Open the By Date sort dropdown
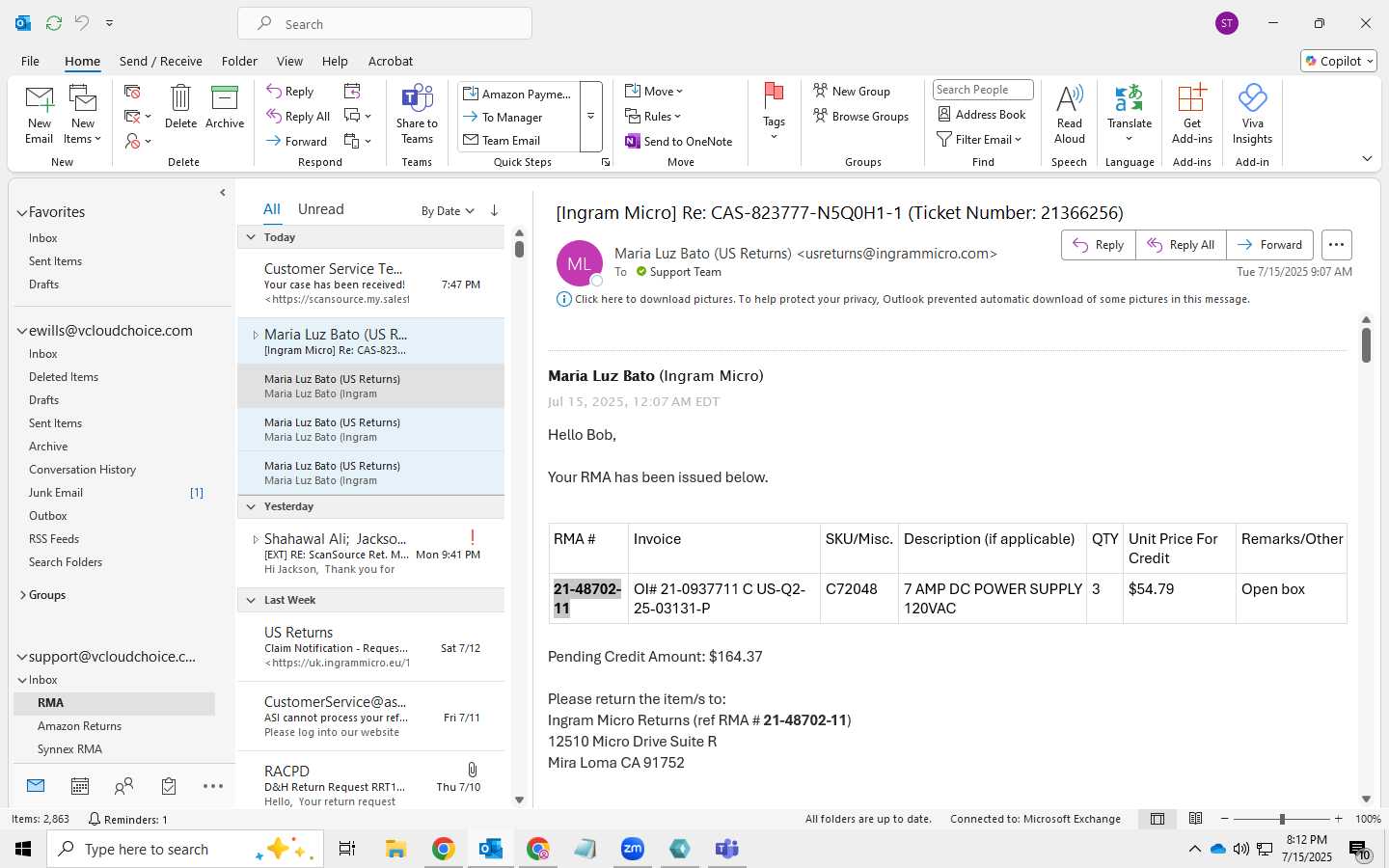This screenshot has width=1389, height=868. (x=448, y=210)
